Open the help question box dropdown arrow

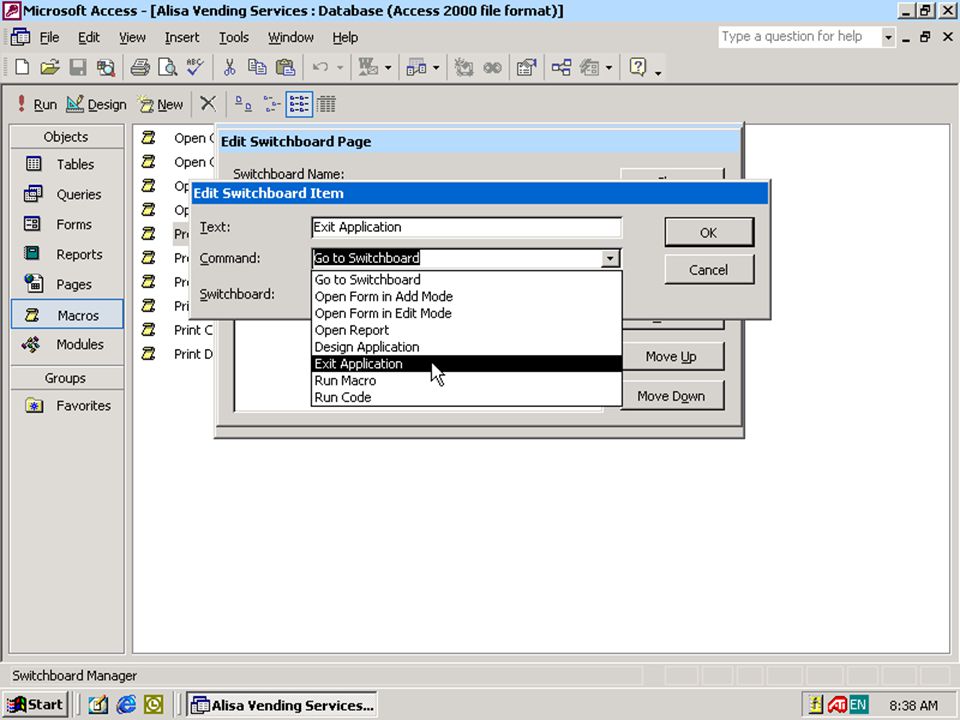(x=888, y=37)
